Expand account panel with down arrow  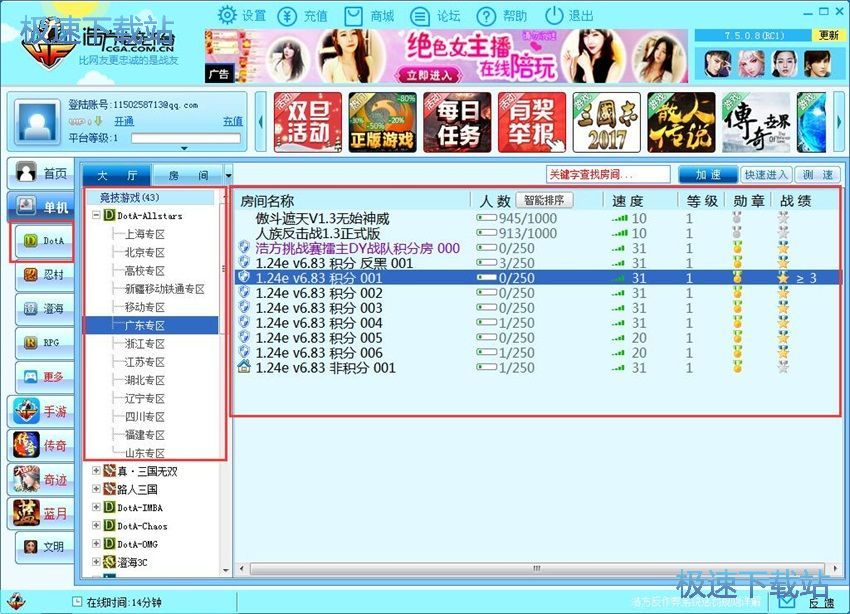(x=184, y=148)
